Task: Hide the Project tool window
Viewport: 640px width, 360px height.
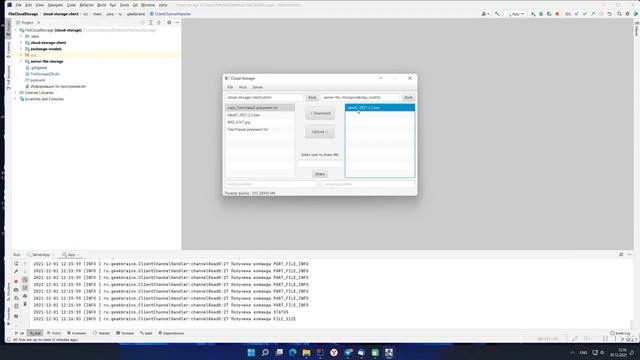Action: click(x=177, y=22)
